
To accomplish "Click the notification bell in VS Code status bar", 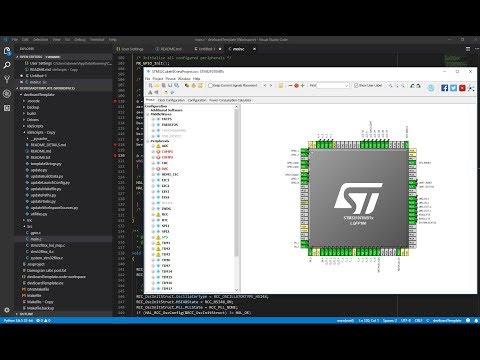I will (x=476, y=320).
